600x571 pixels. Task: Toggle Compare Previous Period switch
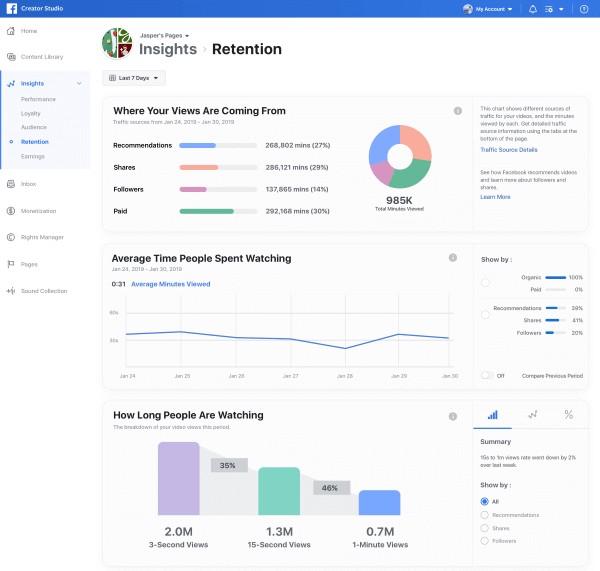coord(487,376)
